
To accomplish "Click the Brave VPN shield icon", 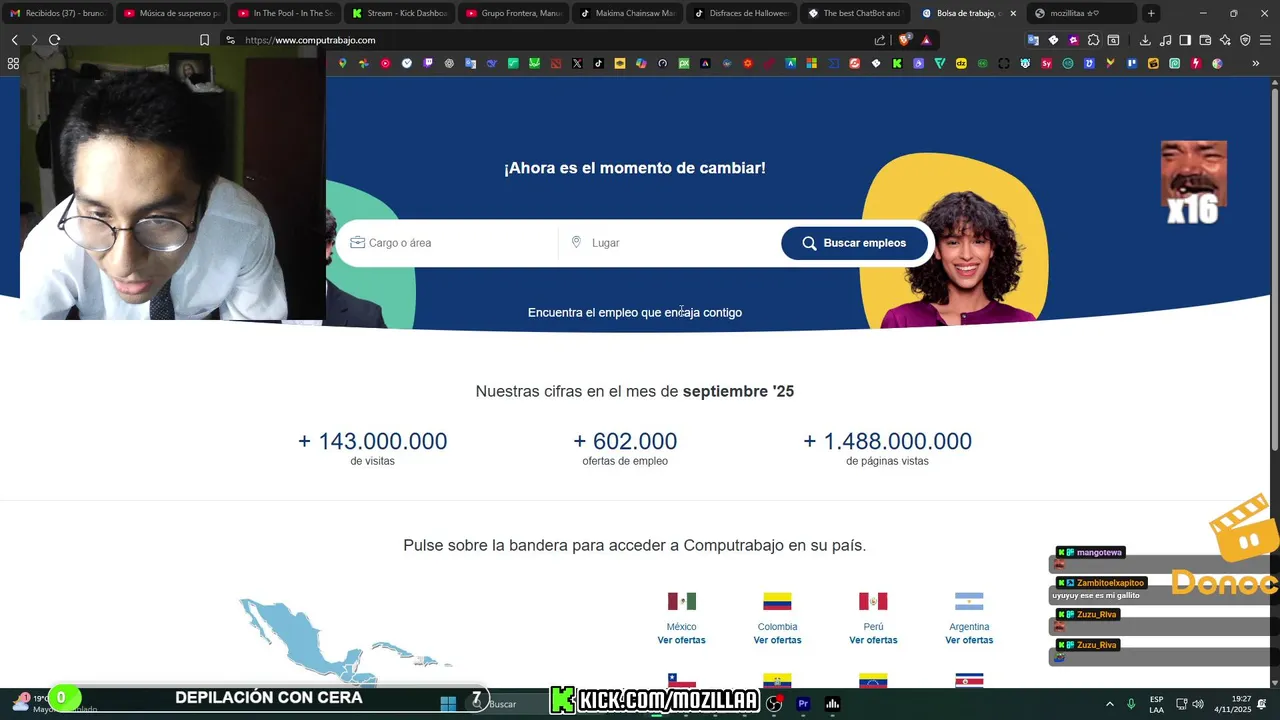I will [x=1245, y=40].
